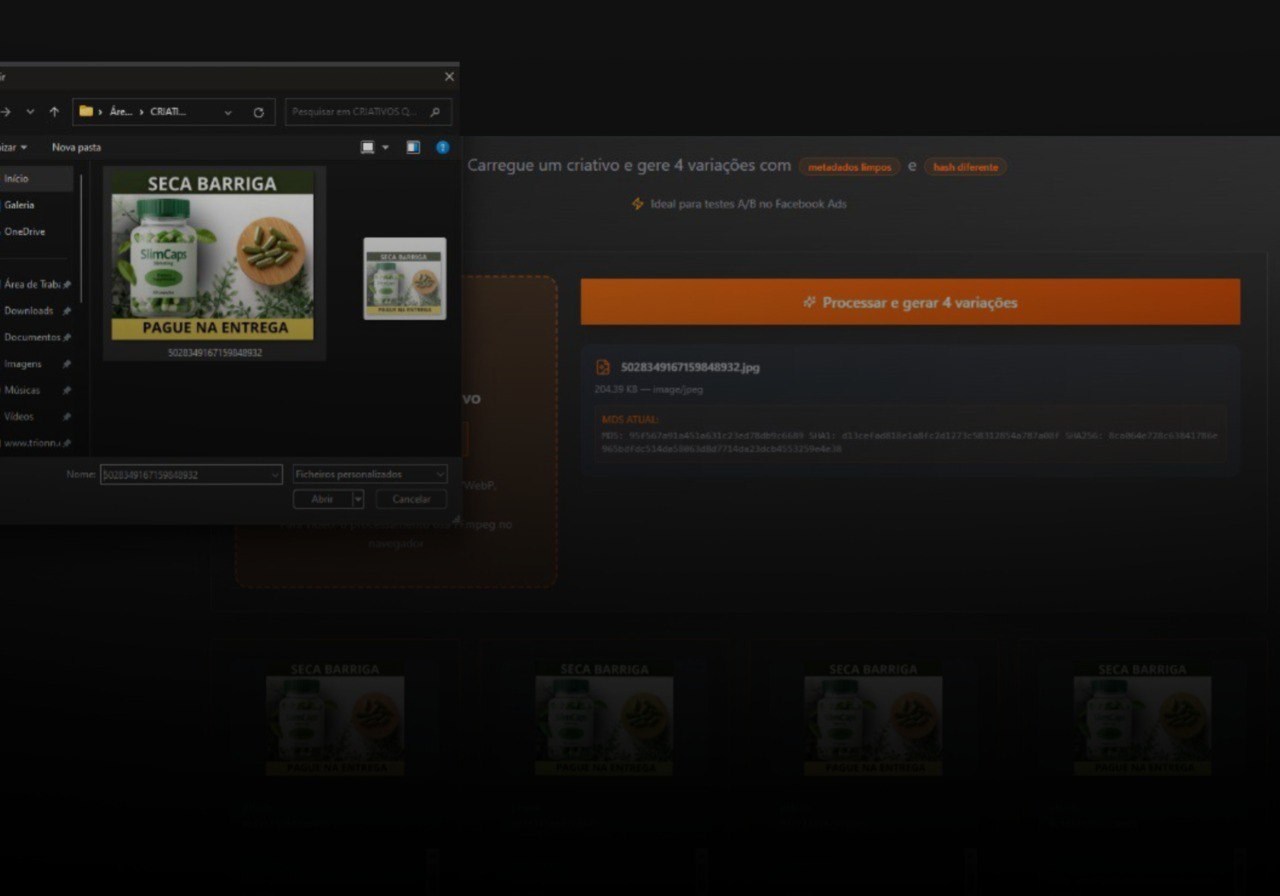
Task: Click Nova pasta in the toolbar
Action: tap(76, 147)
